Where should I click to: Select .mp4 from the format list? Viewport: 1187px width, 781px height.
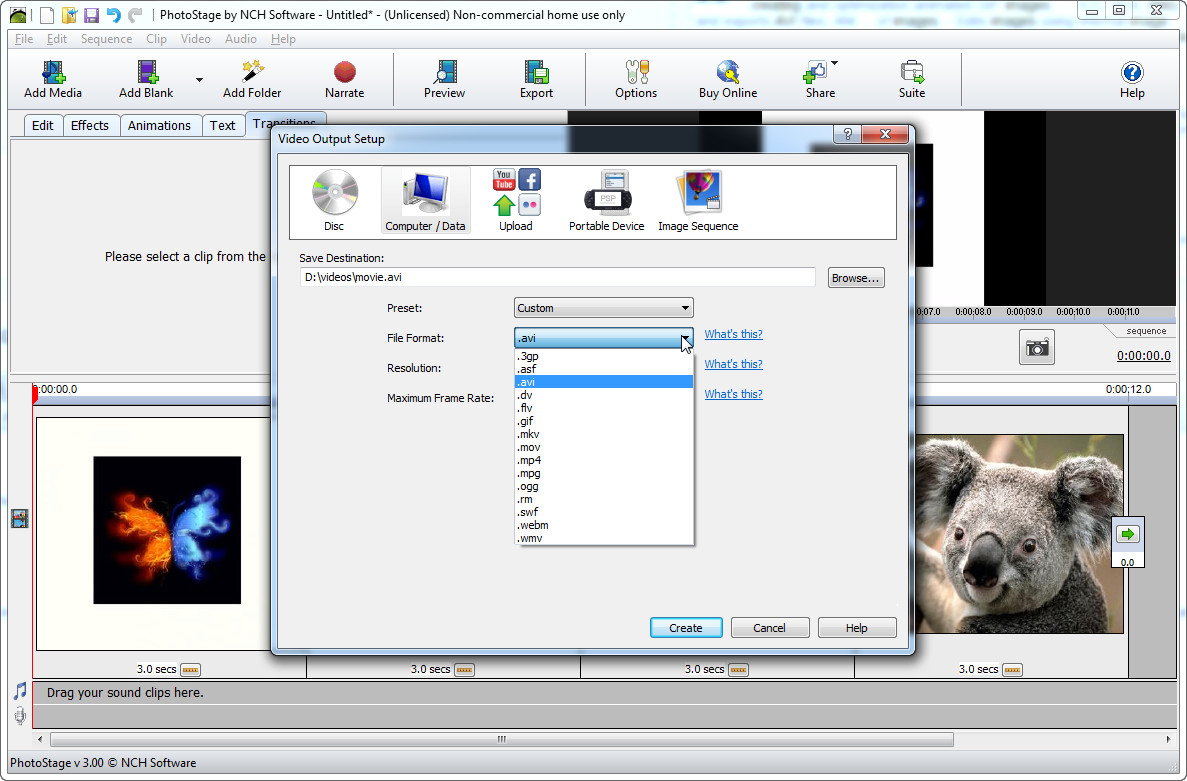(603, 460)
